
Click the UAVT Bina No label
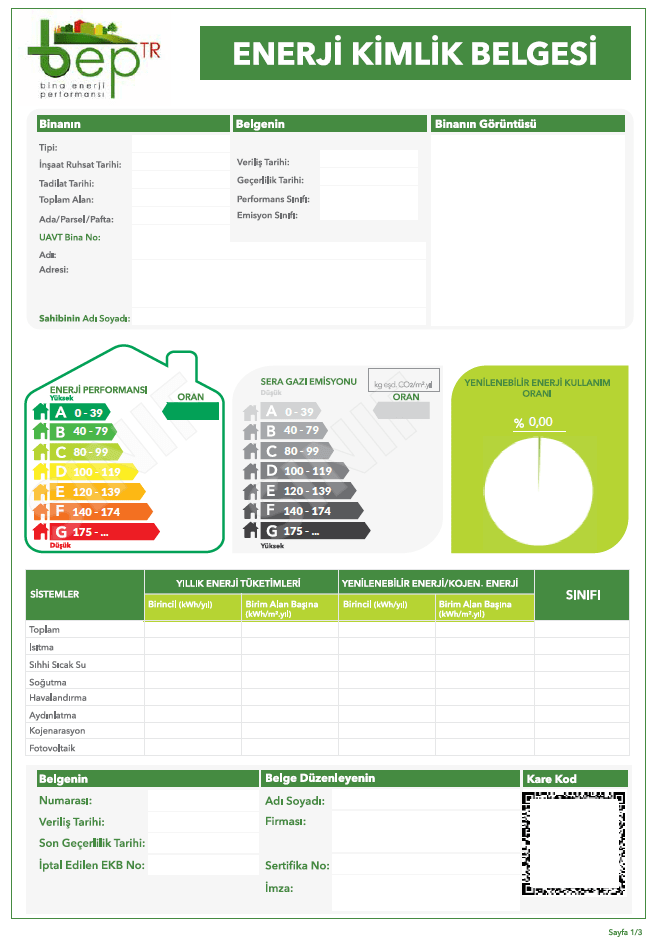[x=70, y=237]
